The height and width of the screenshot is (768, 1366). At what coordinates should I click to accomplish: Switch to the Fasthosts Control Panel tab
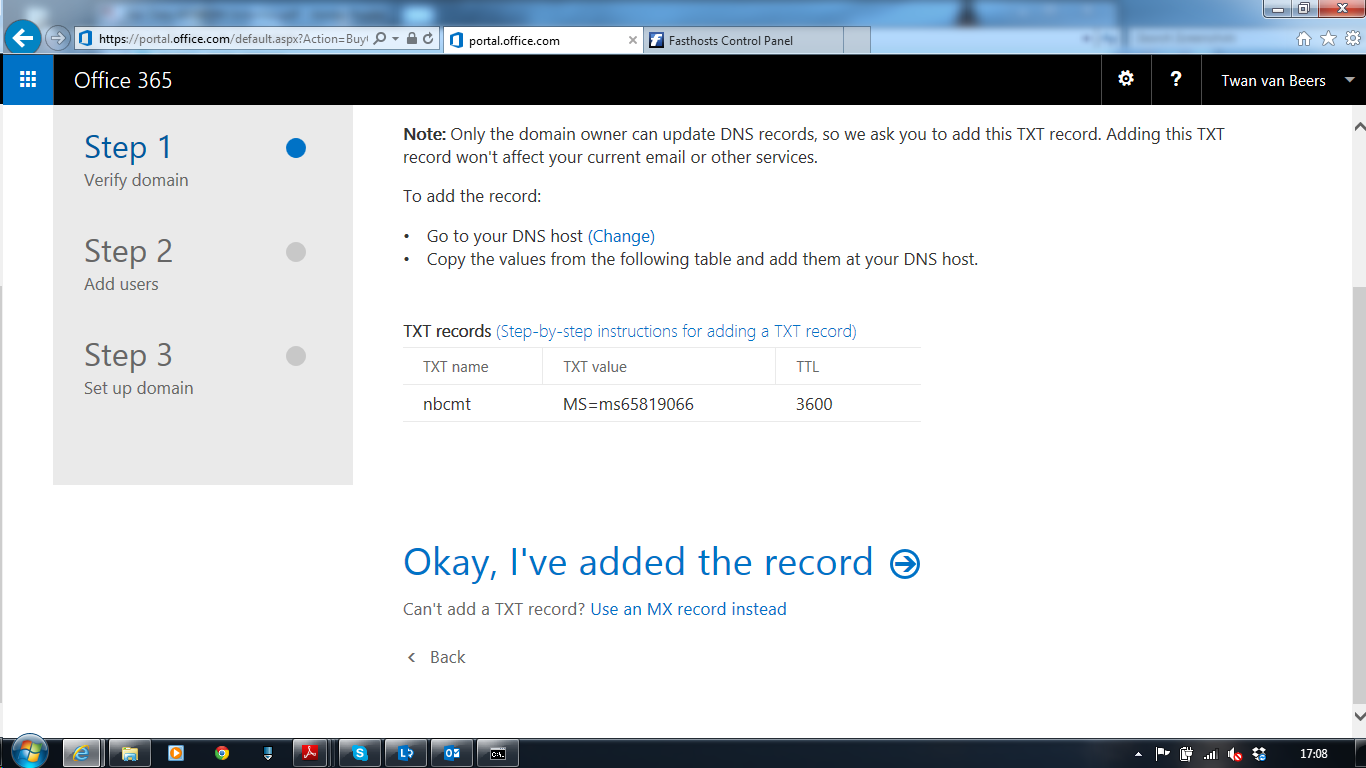pos(743,40)
